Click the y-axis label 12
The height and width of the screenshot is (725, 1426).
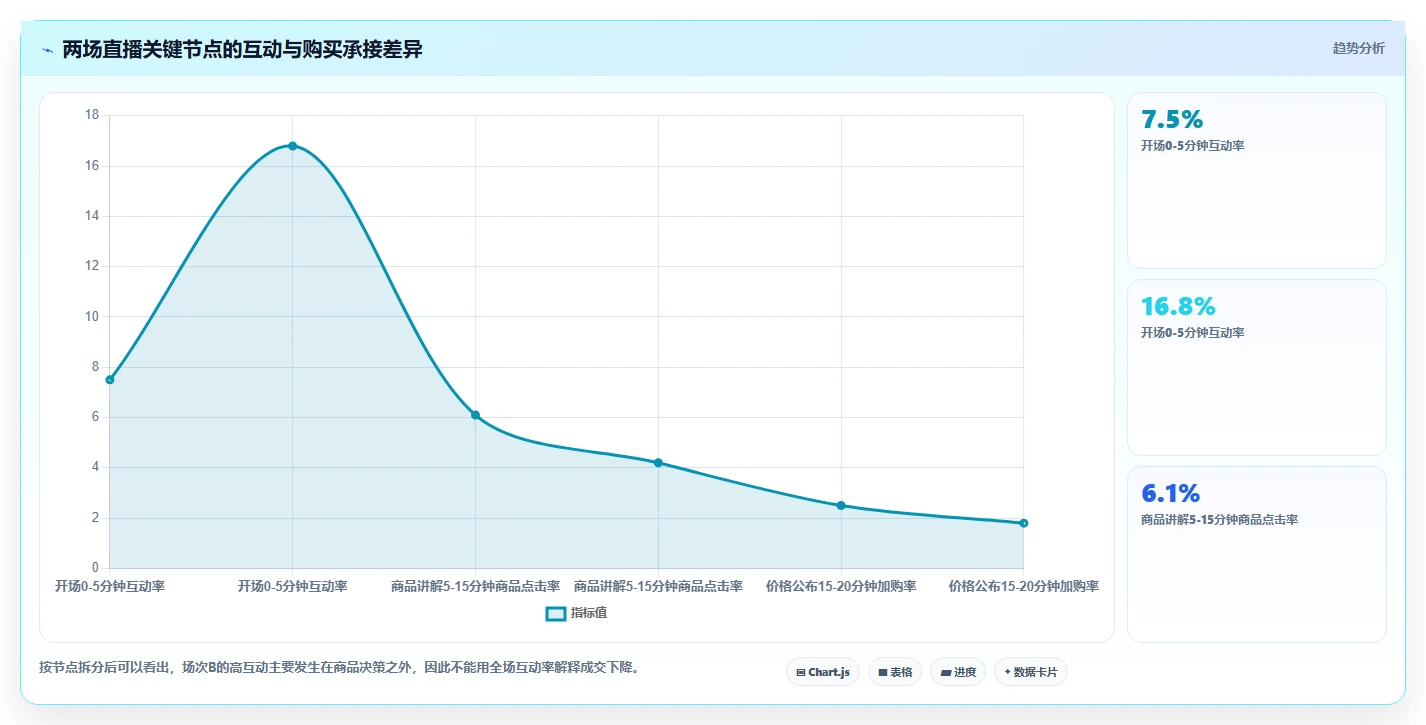92,266
